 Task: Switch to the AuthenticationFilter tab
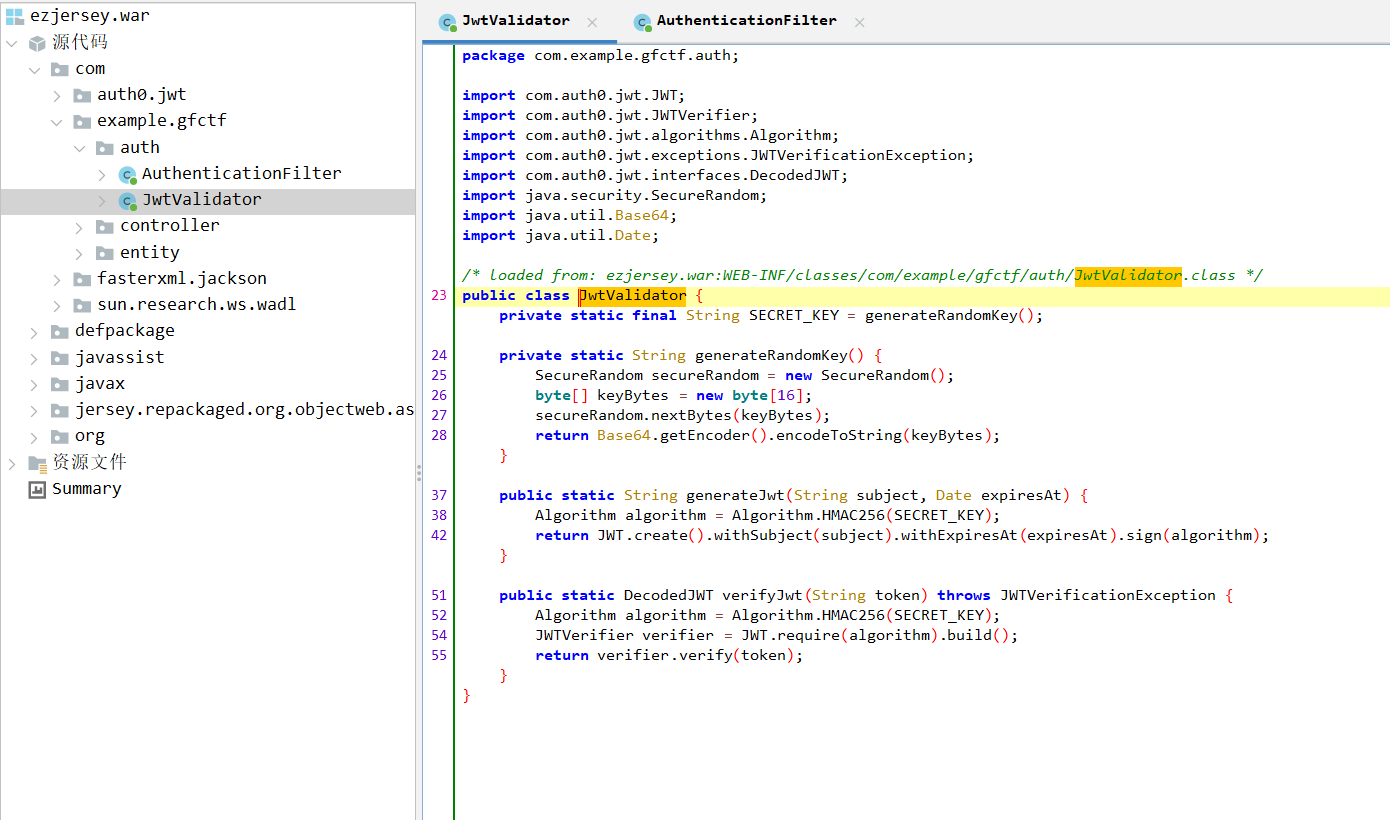coord(747,21)
